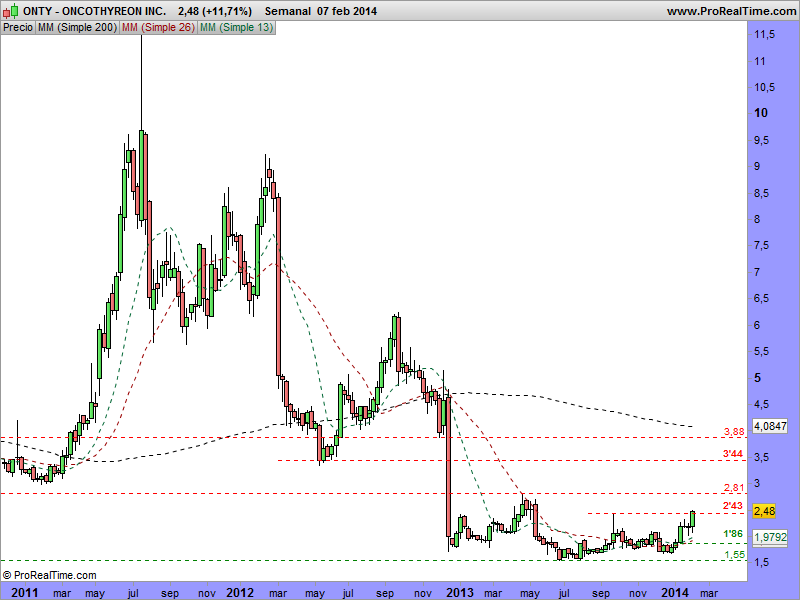The height and width of the screenshot is (600, 800).
Task: Click the 4,0847 moving average value box
Action: coord(770,426)
